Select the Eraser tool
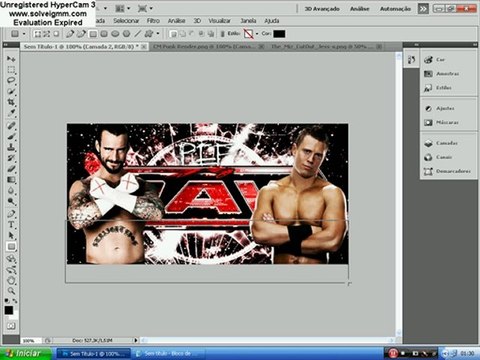Image resolution: width=480 pixels, height=360 pixels. [x=11, y=169]
